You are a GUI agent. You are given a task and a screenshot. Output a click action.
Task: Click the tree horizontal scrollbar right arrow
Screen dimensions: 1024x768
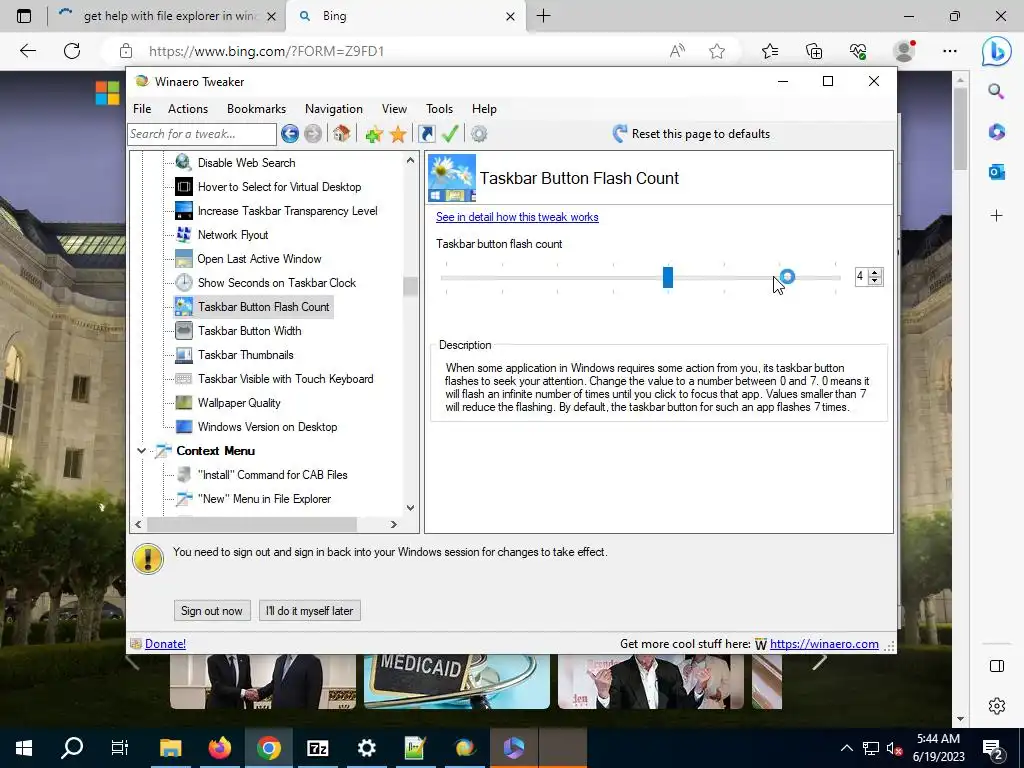(393, 524)
